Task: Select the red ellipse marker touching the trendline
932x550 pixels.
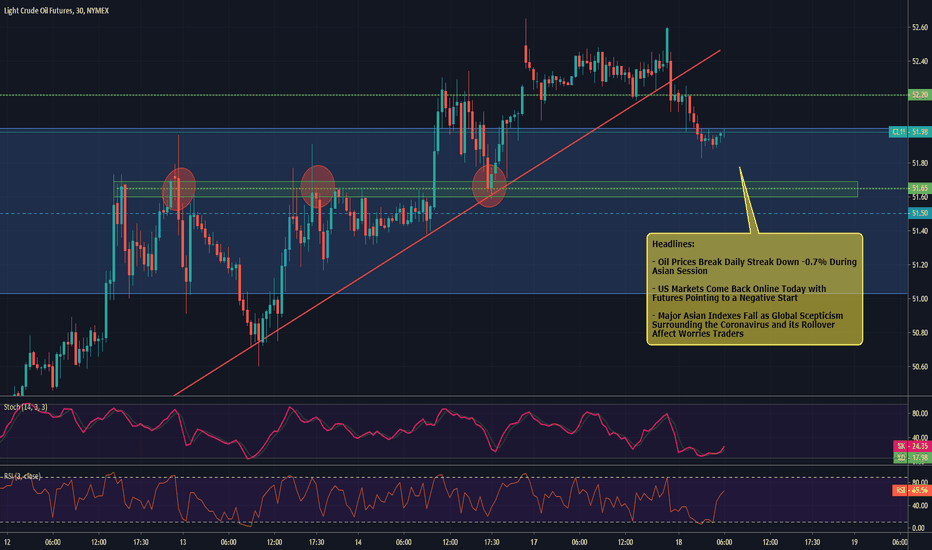Action: (489, 186)
